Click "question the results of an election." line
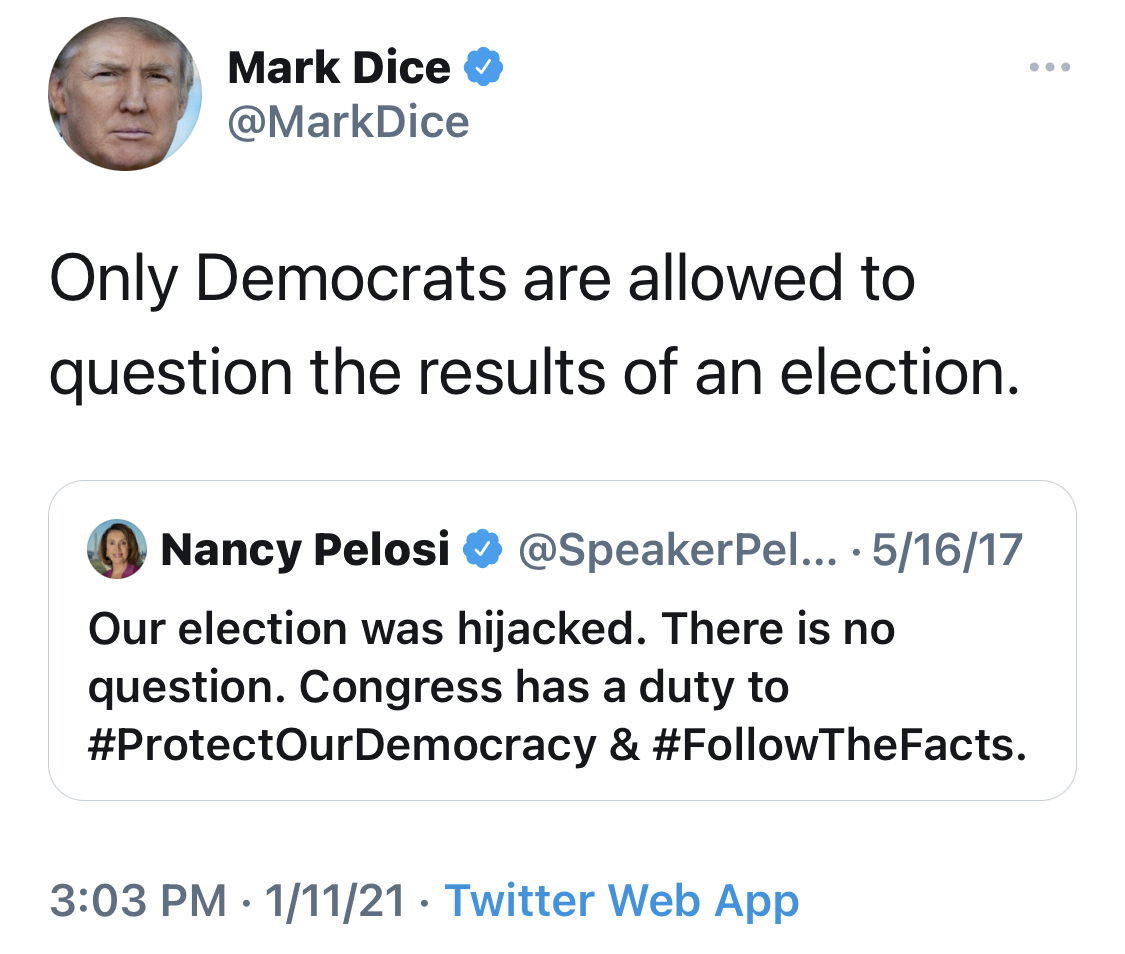This screenshot has height=954, width=1125. (x=533, y=372)
